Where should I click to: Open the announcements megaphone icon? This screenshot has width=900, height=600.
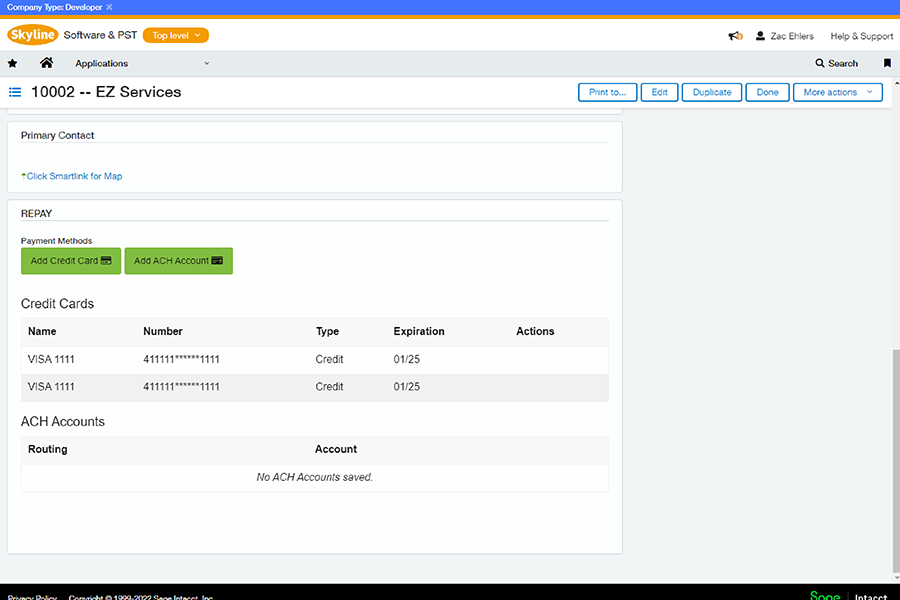click(735, 36)
